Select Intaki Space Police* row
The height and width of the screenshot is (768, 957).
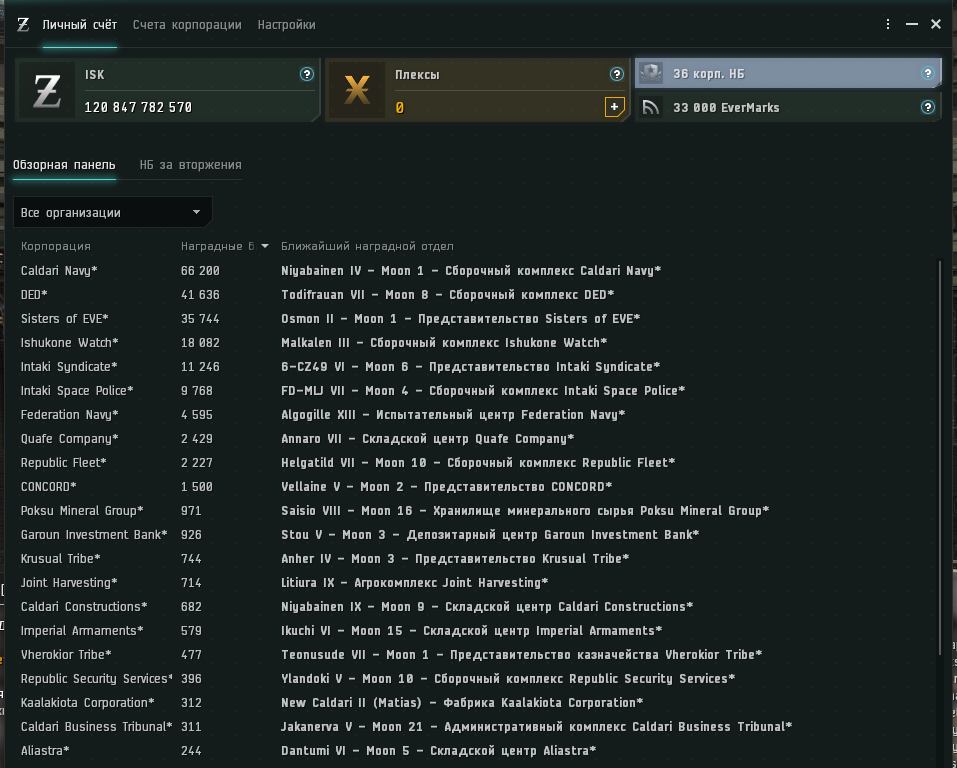[x=476, y=390]
